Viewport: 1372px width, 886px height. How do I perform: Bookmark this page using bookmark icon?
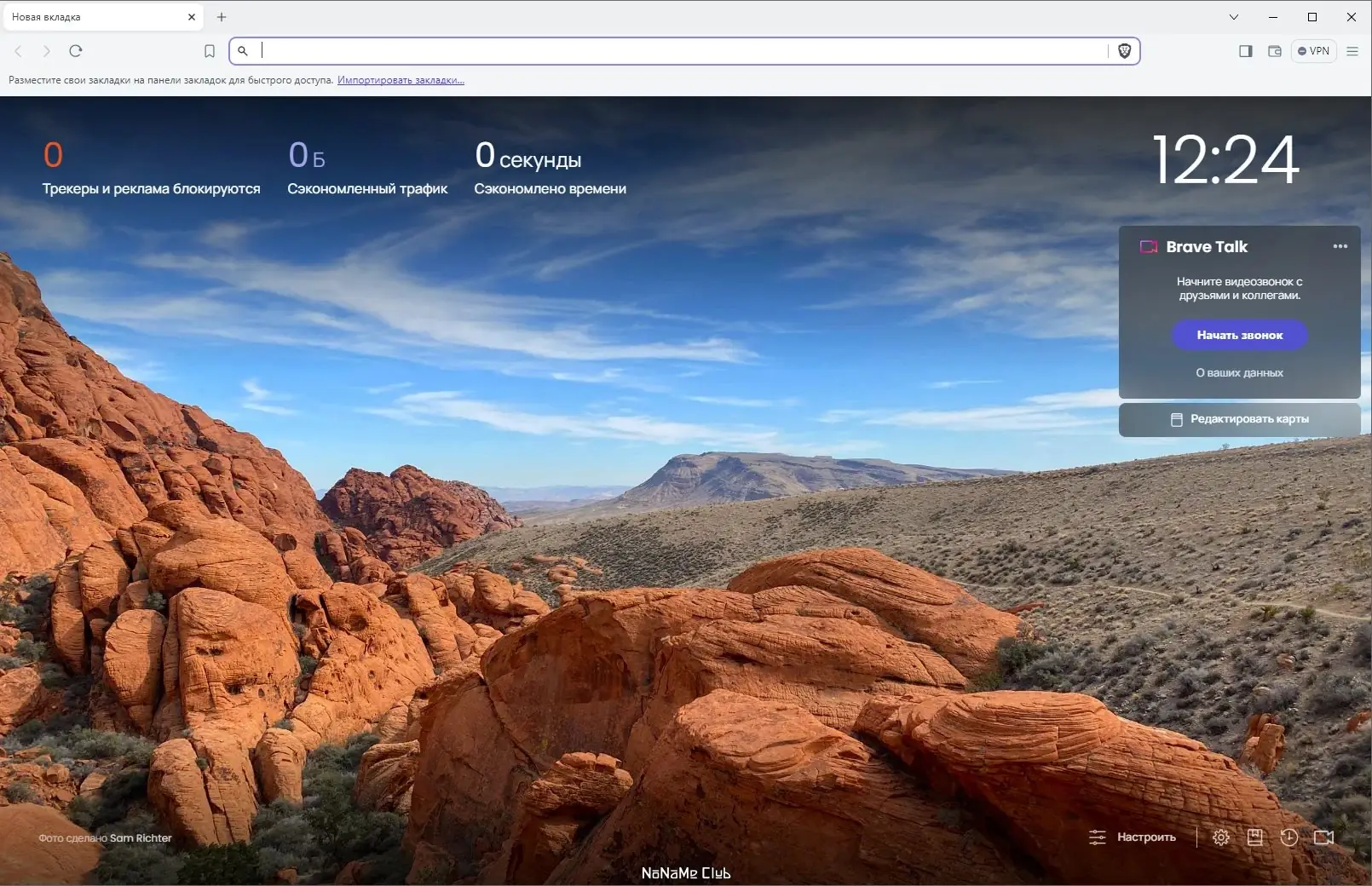click(x=210, y=51)
